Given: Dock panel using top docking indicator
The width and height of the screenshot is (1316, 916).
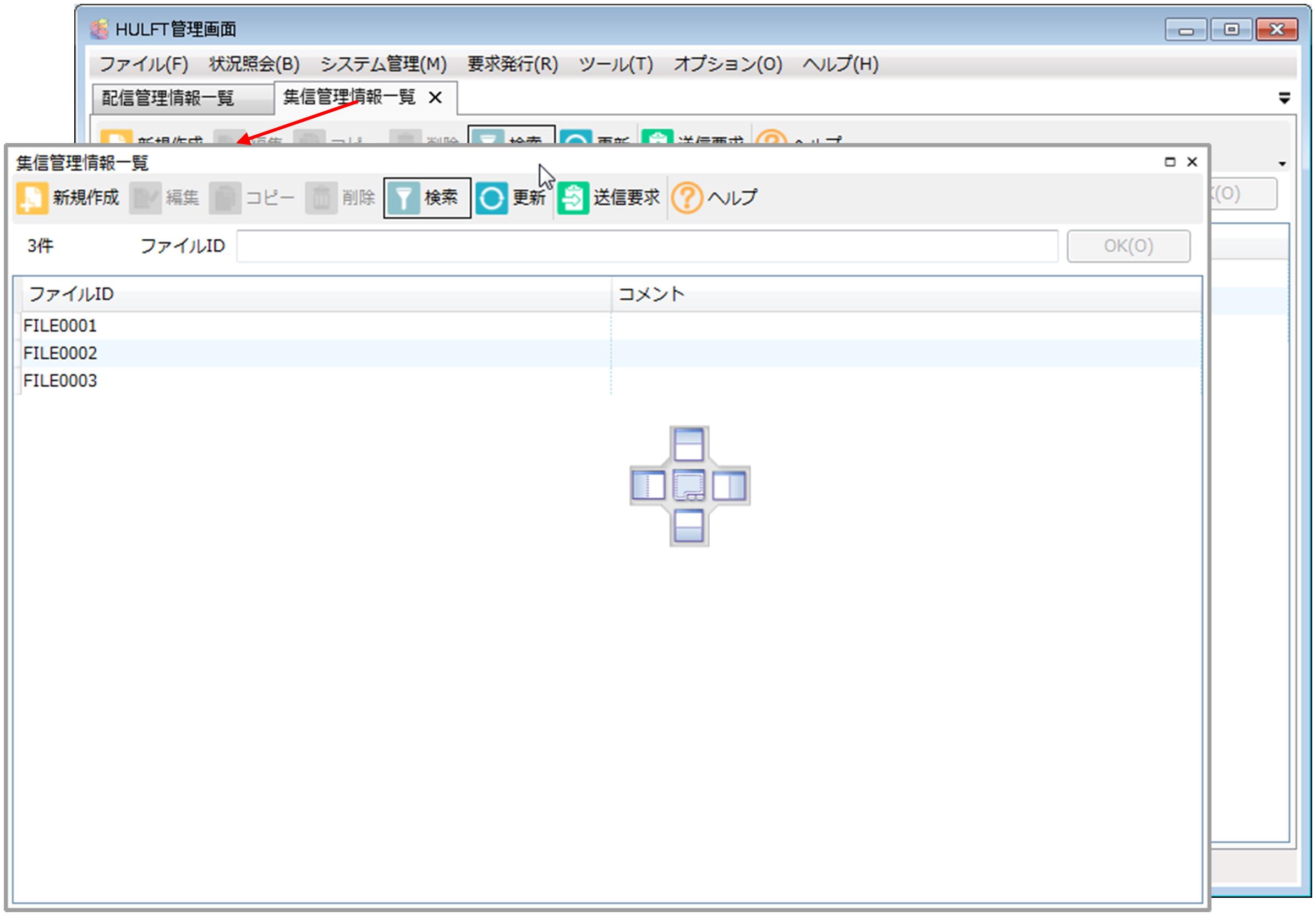Looking at the screenshot, I should point(688,445).
